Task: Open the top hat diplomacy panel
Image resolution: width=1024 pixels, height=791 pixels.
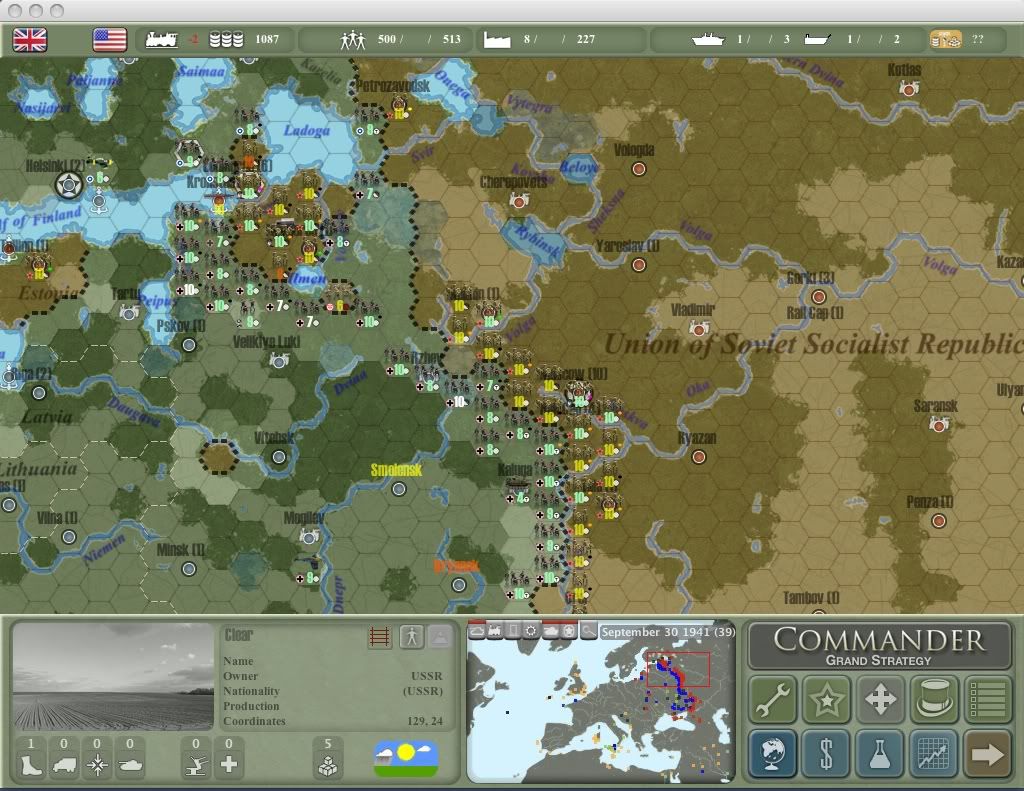Action: (x=934, y=699)
